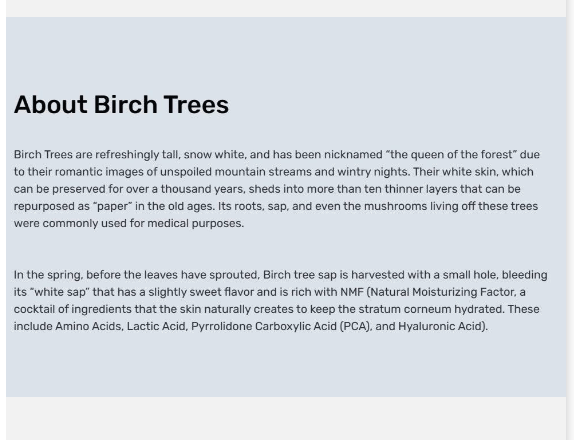Click 'Pyrrolidone Carboxylic Acid' text
This screenshot has height=440, width=574.
(264, 326)
